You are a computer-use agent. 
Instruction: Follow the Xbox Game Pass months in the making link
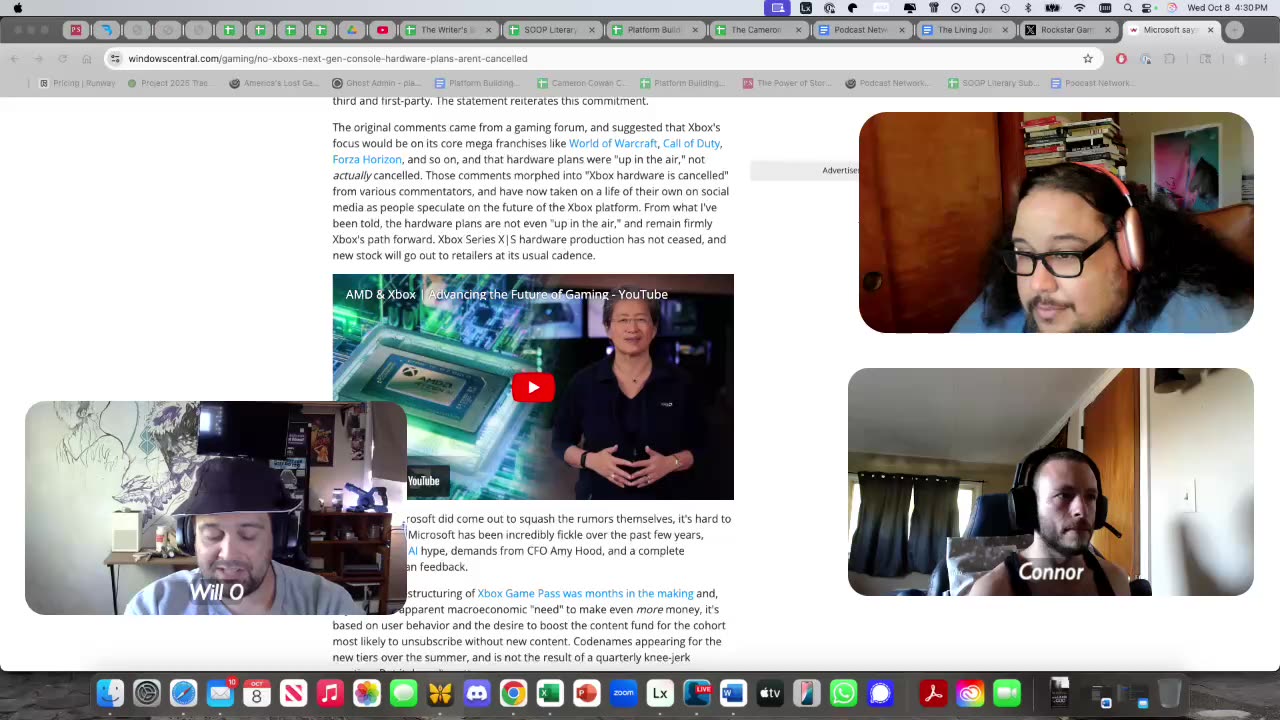[585, 593]
